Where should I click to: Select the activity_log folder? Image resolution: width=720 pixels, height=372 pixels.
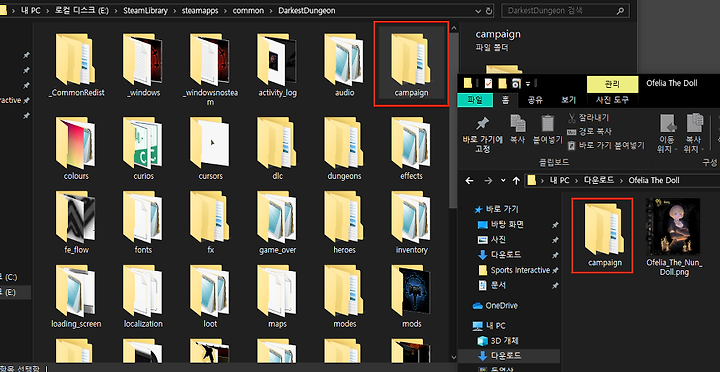(x=277, y=64)
